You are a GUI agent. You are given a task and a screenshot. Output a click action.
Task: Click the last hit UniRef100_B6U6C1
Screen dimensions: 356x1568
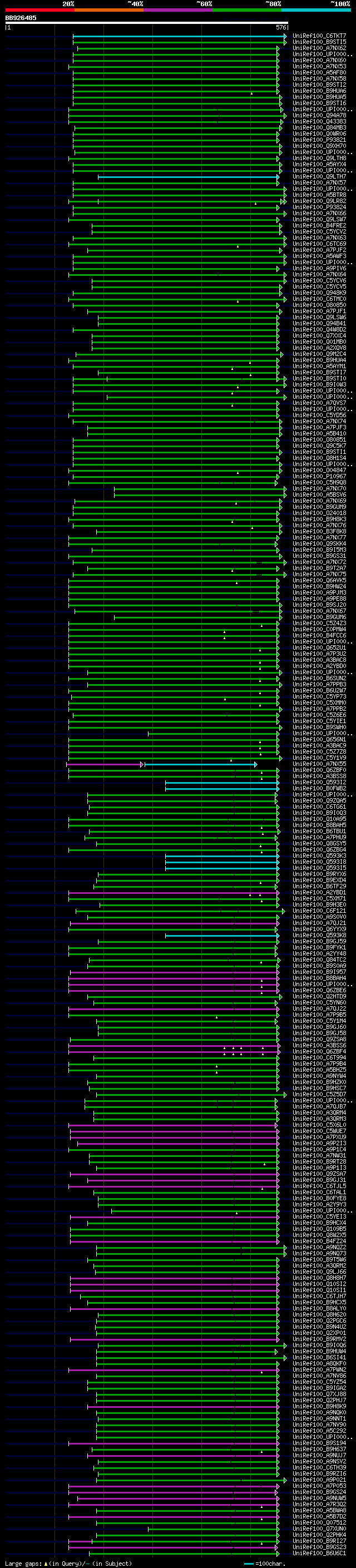pos(319,1554)
